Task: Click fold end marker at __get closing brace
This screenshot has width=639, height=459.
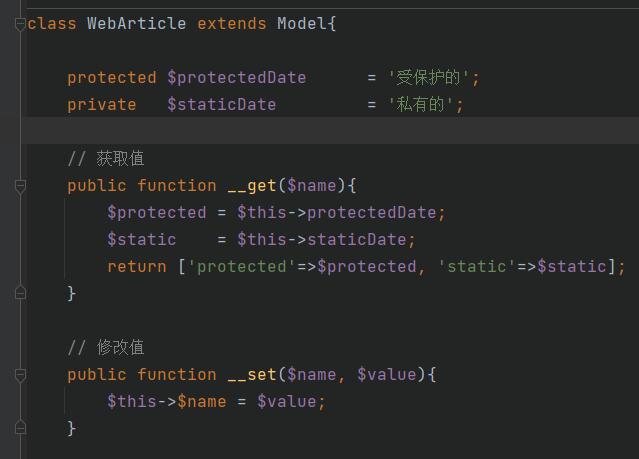Action: [x=20, y=293]
